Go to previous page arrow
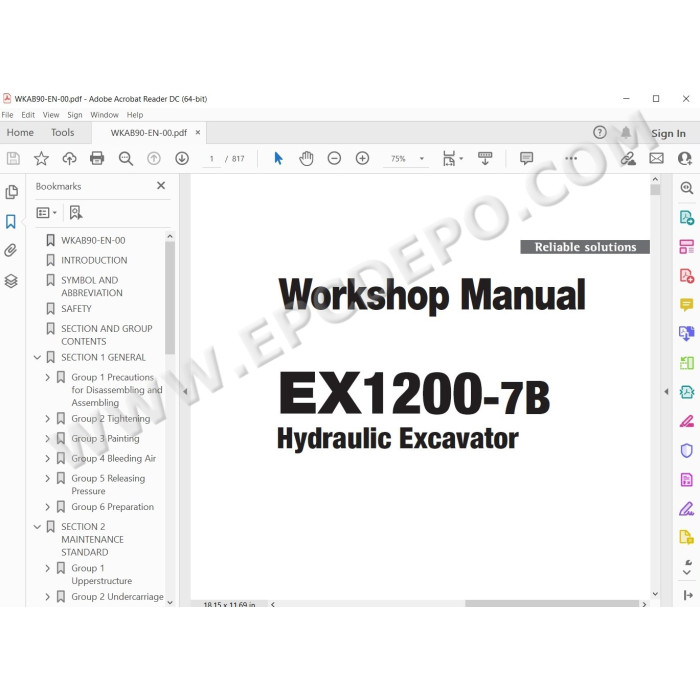Viewport: 700px width, 700px height. click(x=154, y=158)
